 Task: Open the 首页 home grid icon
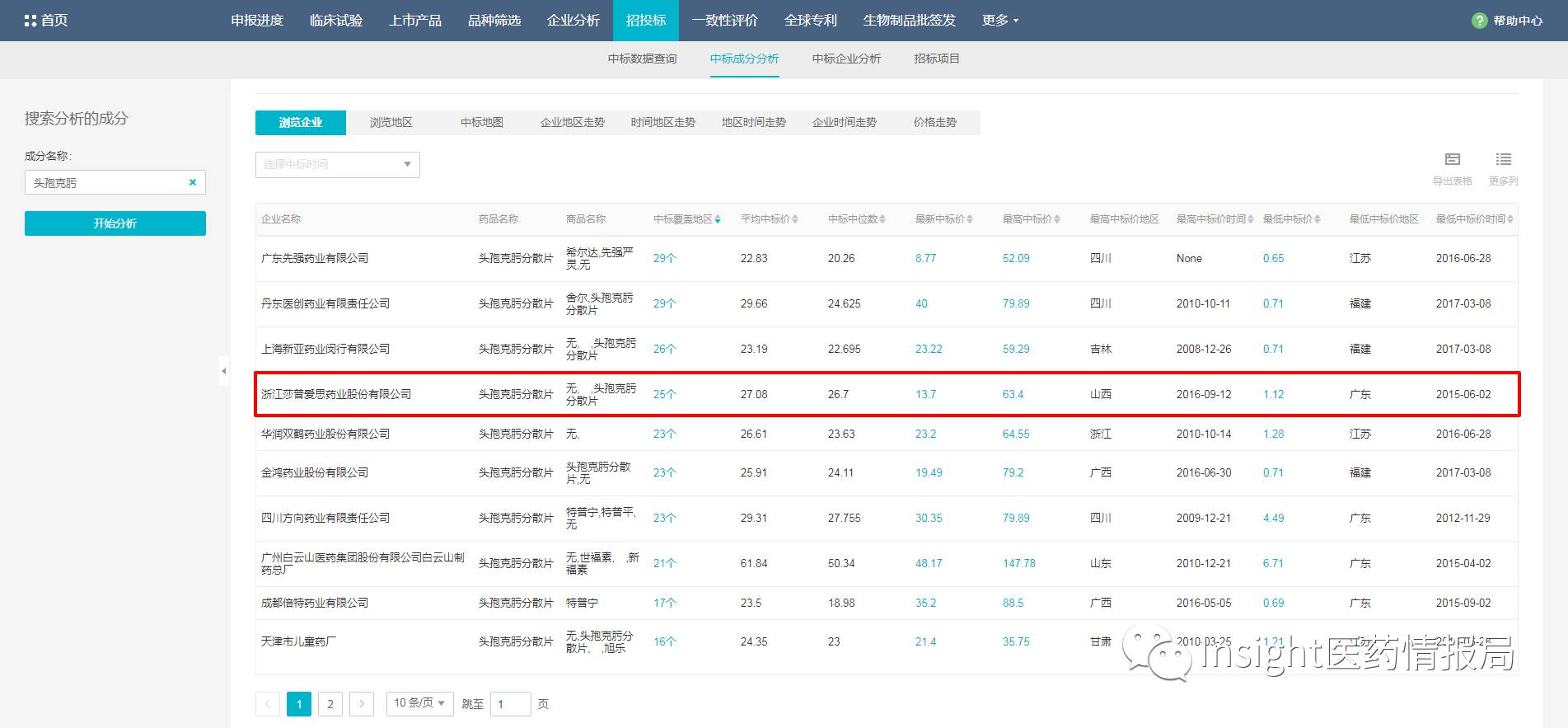pos(30,21)
